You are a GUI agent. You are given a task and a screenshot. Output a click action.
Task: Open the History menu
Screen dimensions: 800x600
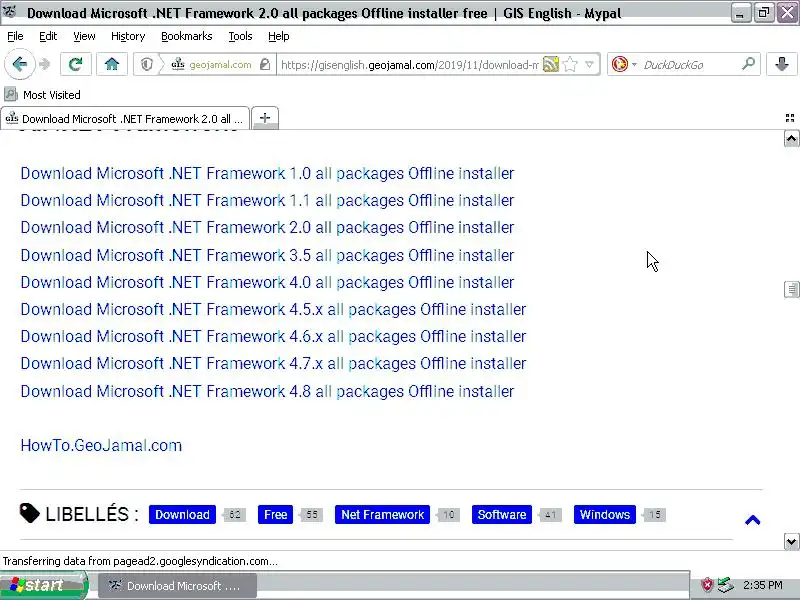click(x=128, y=36)
